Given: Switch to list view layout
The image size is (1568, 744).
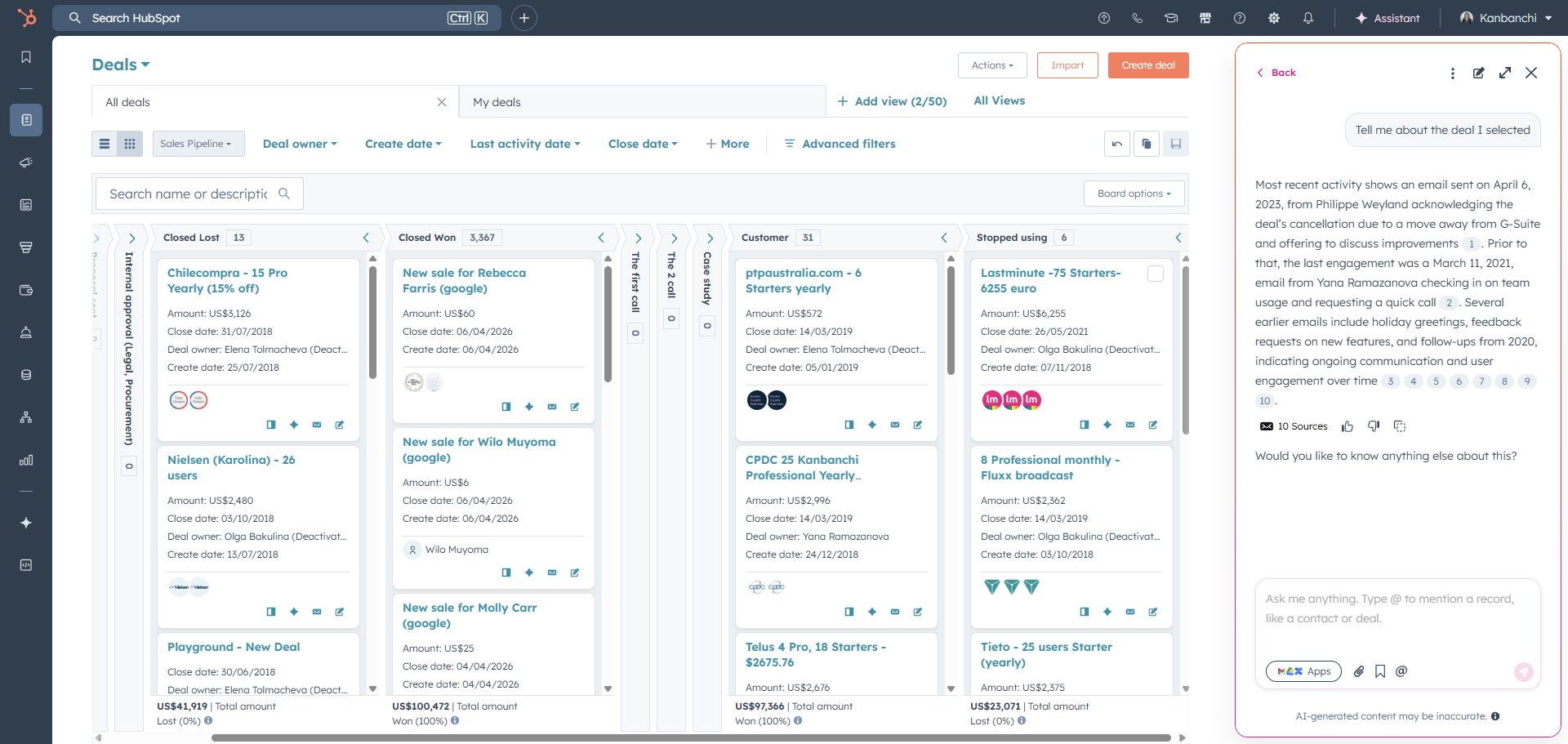Looking at the screenshot, I should click(x=105, y=144).
